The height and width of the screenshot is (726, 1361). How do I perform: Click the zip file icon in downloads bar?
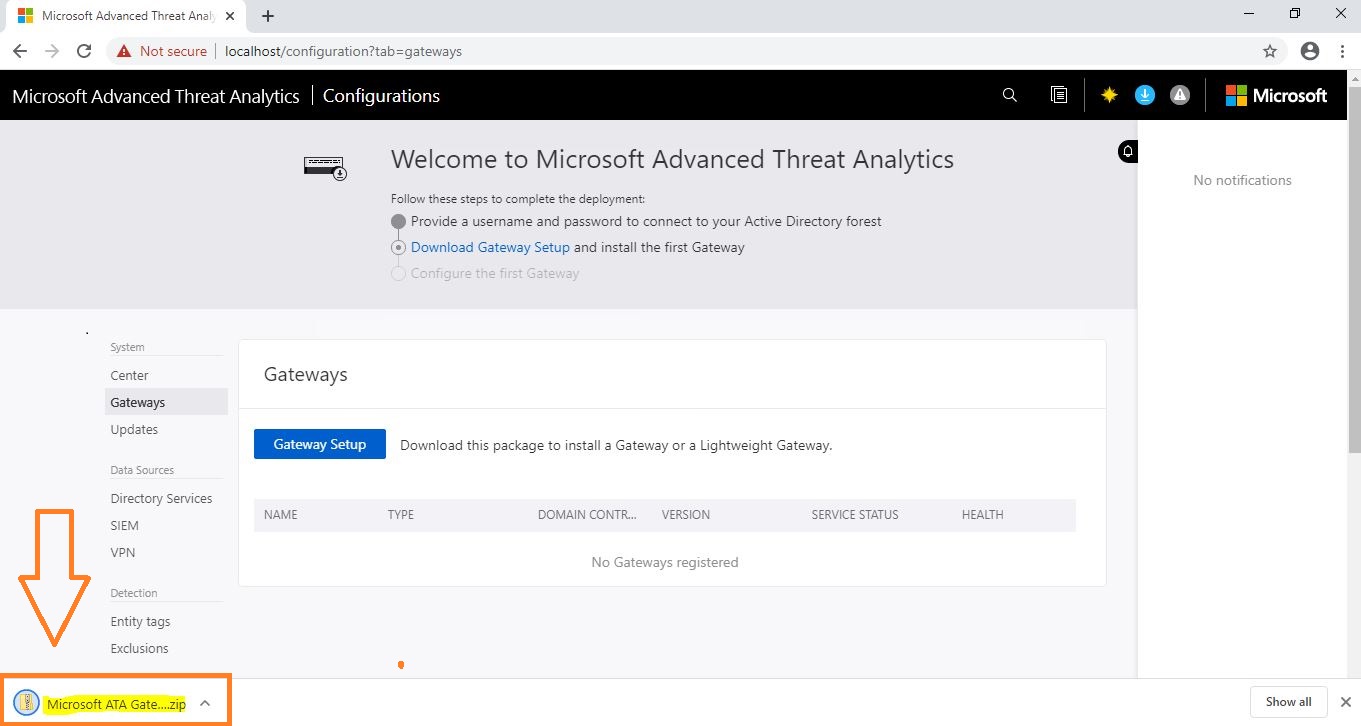click(x=27, y=703)
